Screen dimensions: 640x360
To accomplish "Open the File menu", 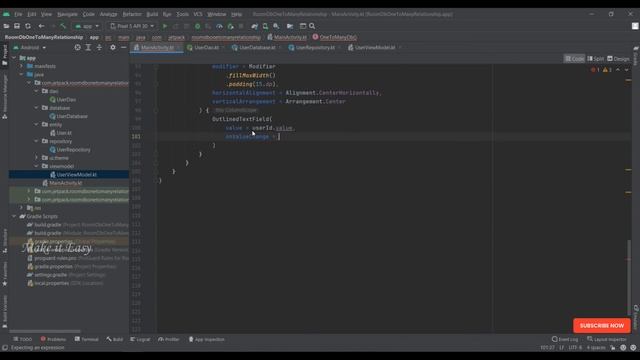I will (x=18, y=14).
